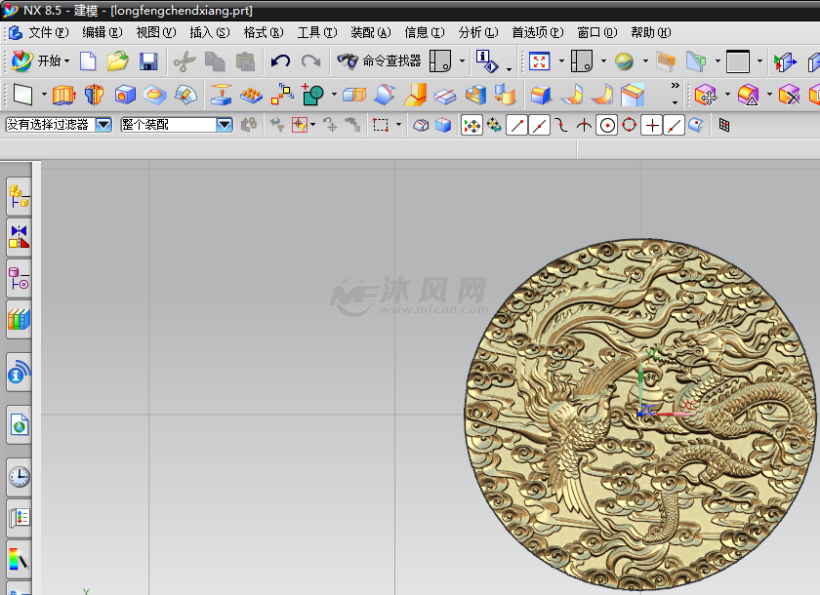This screenshot has width=820, height=595.
Task: Select the Extrude tool
Action: click(64, 95)
